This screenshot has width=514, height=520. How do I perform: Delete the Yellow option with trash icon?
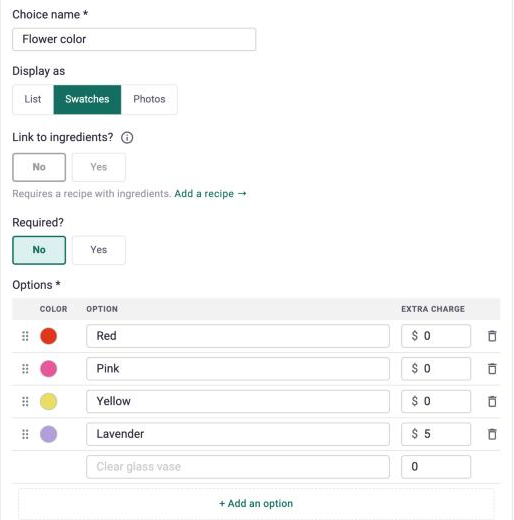click(492, 401)
